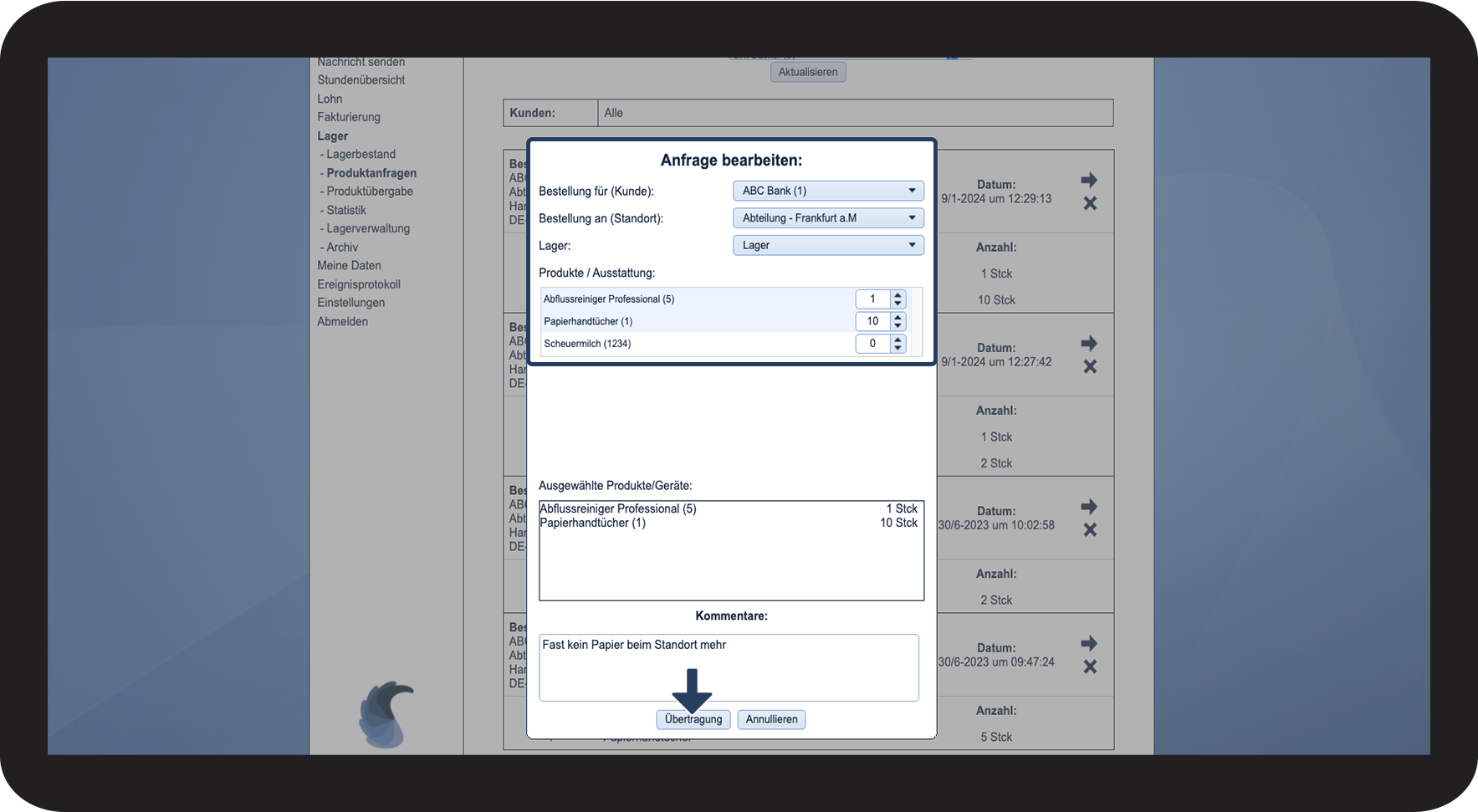Click the Übertragung button

pyautogui.click(x=693, y=719)
